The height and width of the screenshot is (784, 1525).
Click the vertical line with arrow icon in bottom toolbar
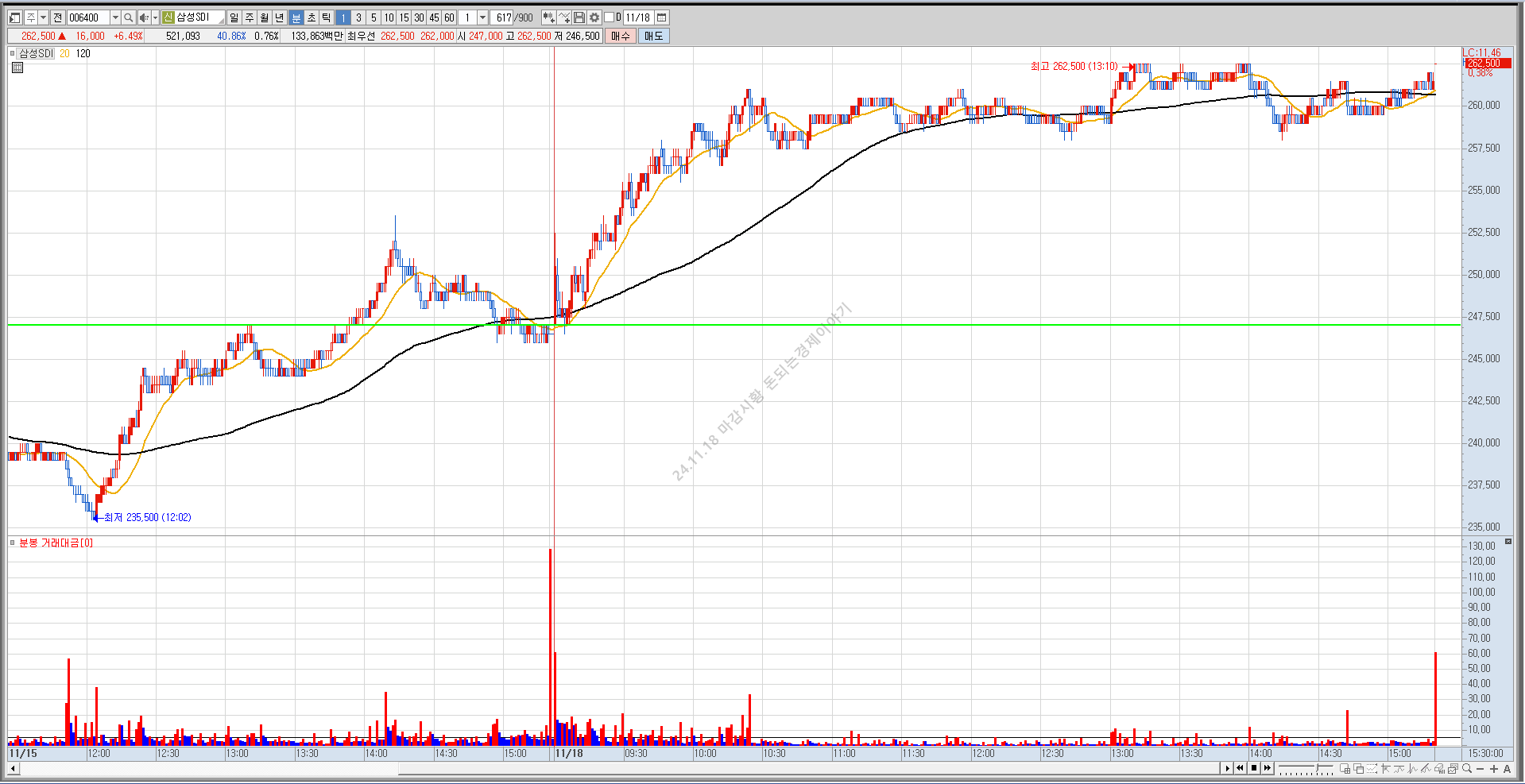pyautogui.click(x=1385, y=768)
